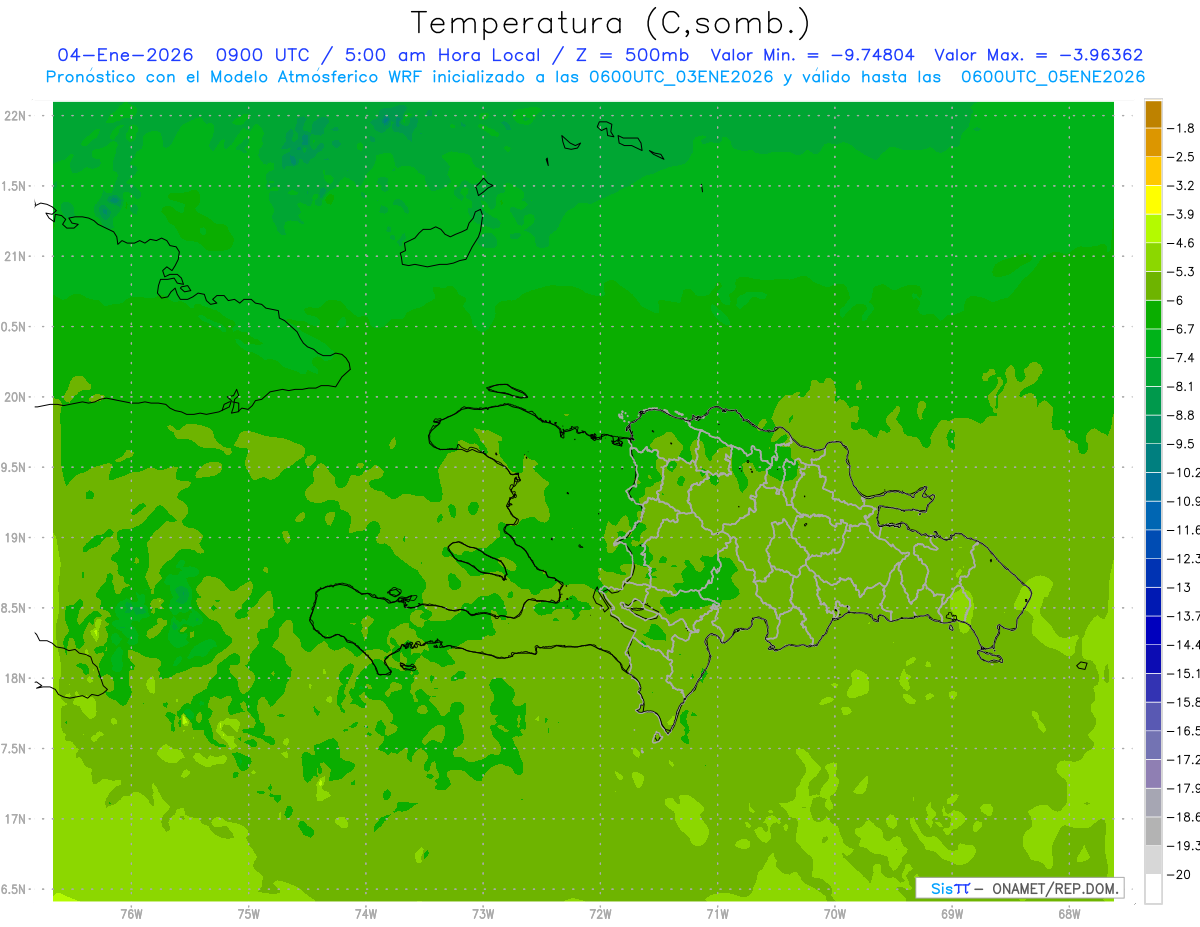Click the '69W' longitude label
Screen dimensions: 1200x927
pyautogui.click(x=952, y=913)
